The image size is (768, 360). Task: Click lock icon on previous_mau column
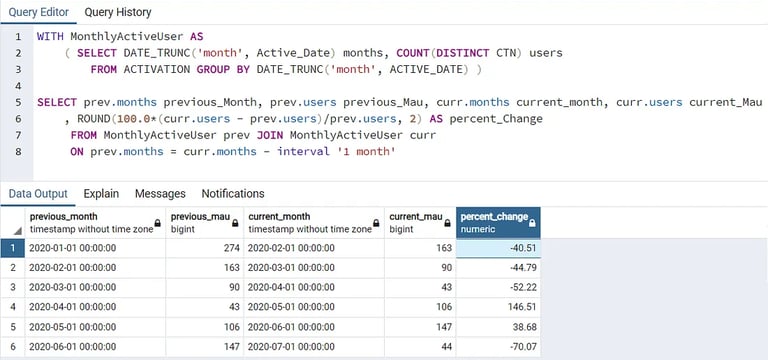point(236,223)
